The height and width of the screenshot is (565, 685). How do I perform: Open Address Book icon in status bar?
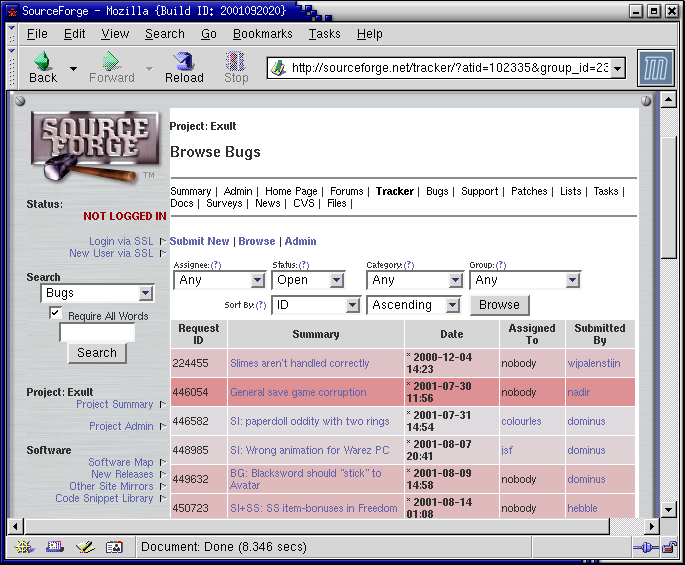[114, 547]
